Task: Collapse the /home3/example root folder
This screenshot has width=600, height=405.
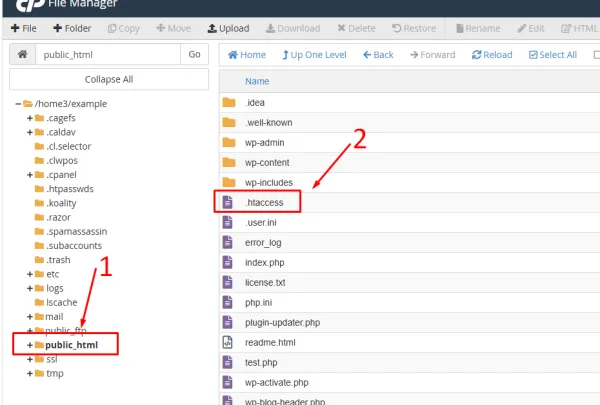Action: [x=18, y=104]
